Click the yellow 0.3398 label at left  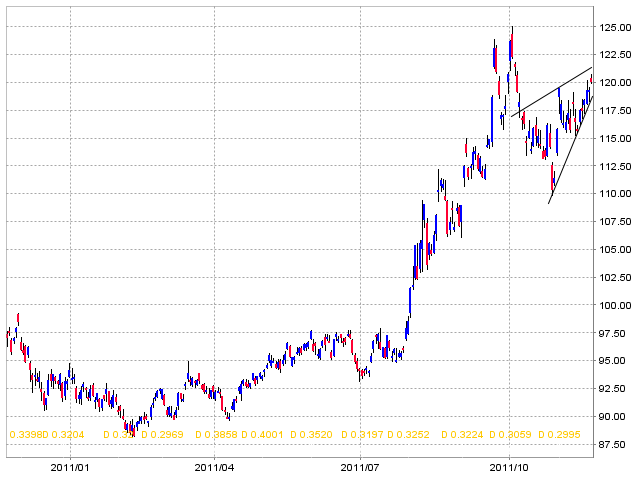coord(26,435)
